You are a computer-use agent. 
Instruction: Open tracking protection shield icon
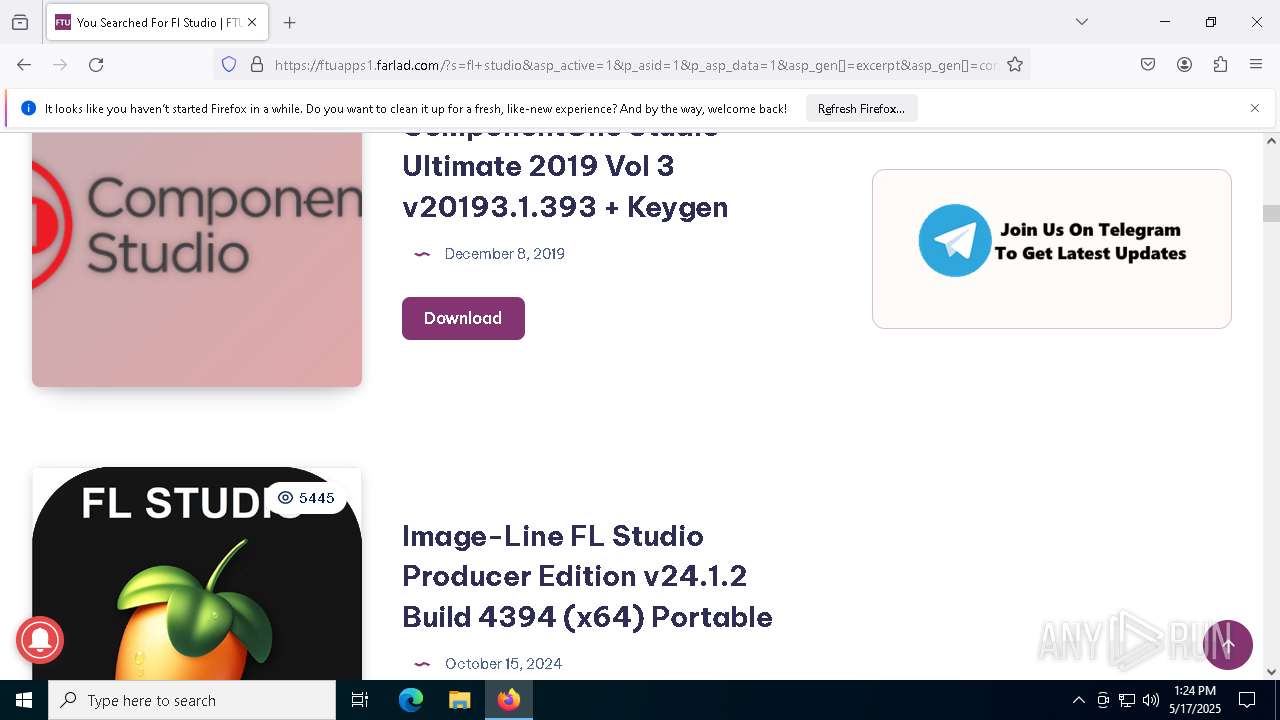tap(229, 65)
